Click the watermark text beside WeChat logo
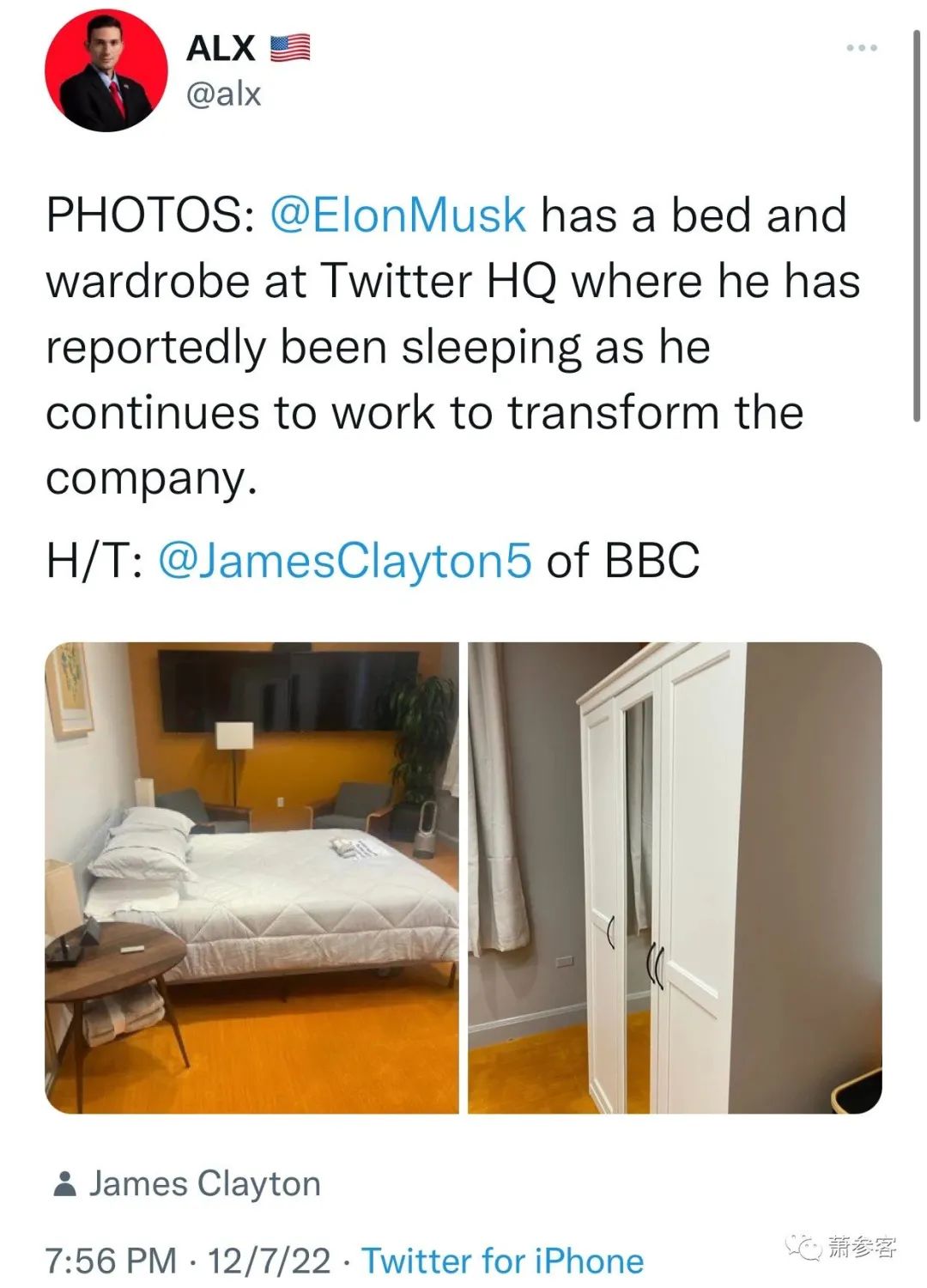 (862, 1247)
